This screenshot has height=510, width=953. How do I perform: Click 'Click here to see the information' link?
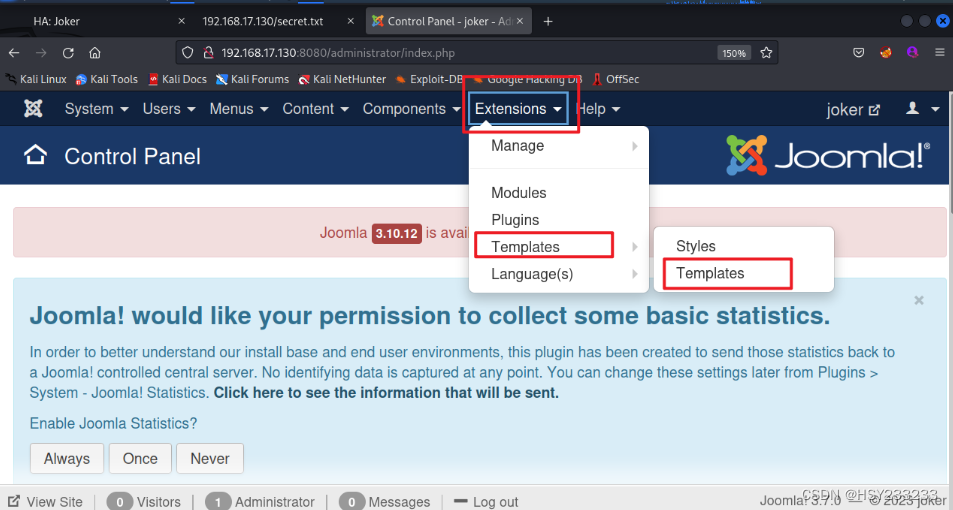coord(386,393)
